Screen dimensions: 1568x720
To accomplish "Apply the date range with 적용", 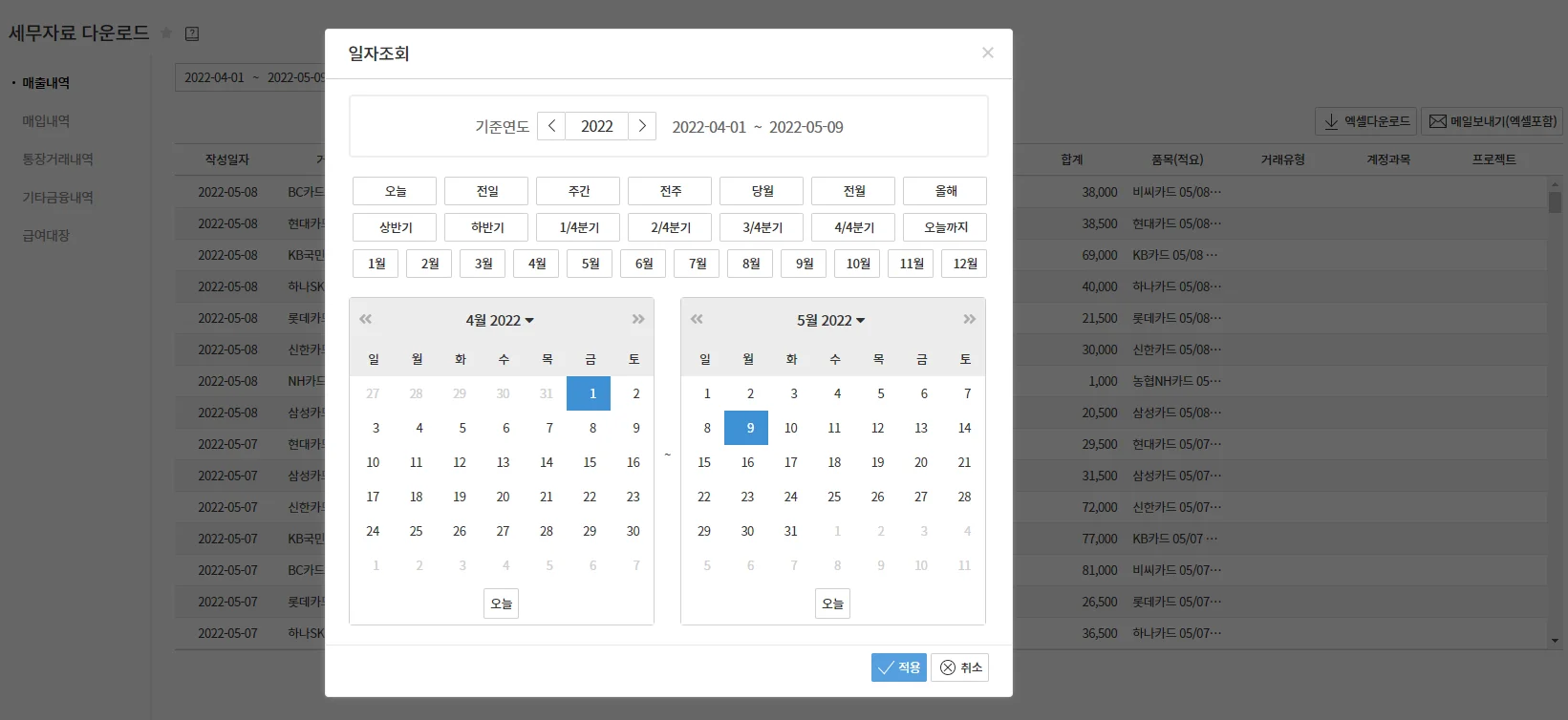I will point(898,667).
